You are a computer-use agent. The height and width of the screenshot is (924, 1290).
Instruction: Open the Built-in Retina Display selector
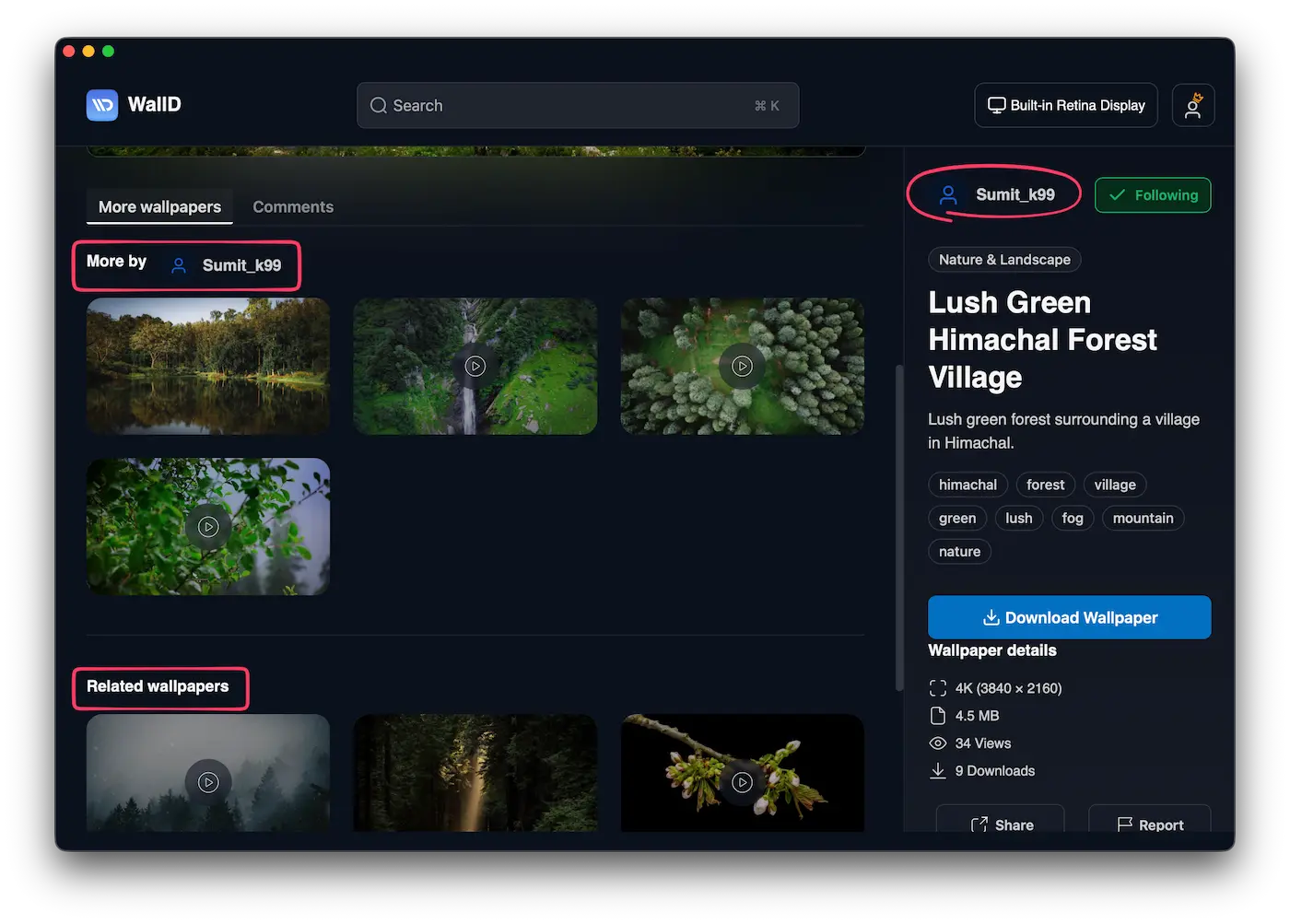coord(1066,105)
